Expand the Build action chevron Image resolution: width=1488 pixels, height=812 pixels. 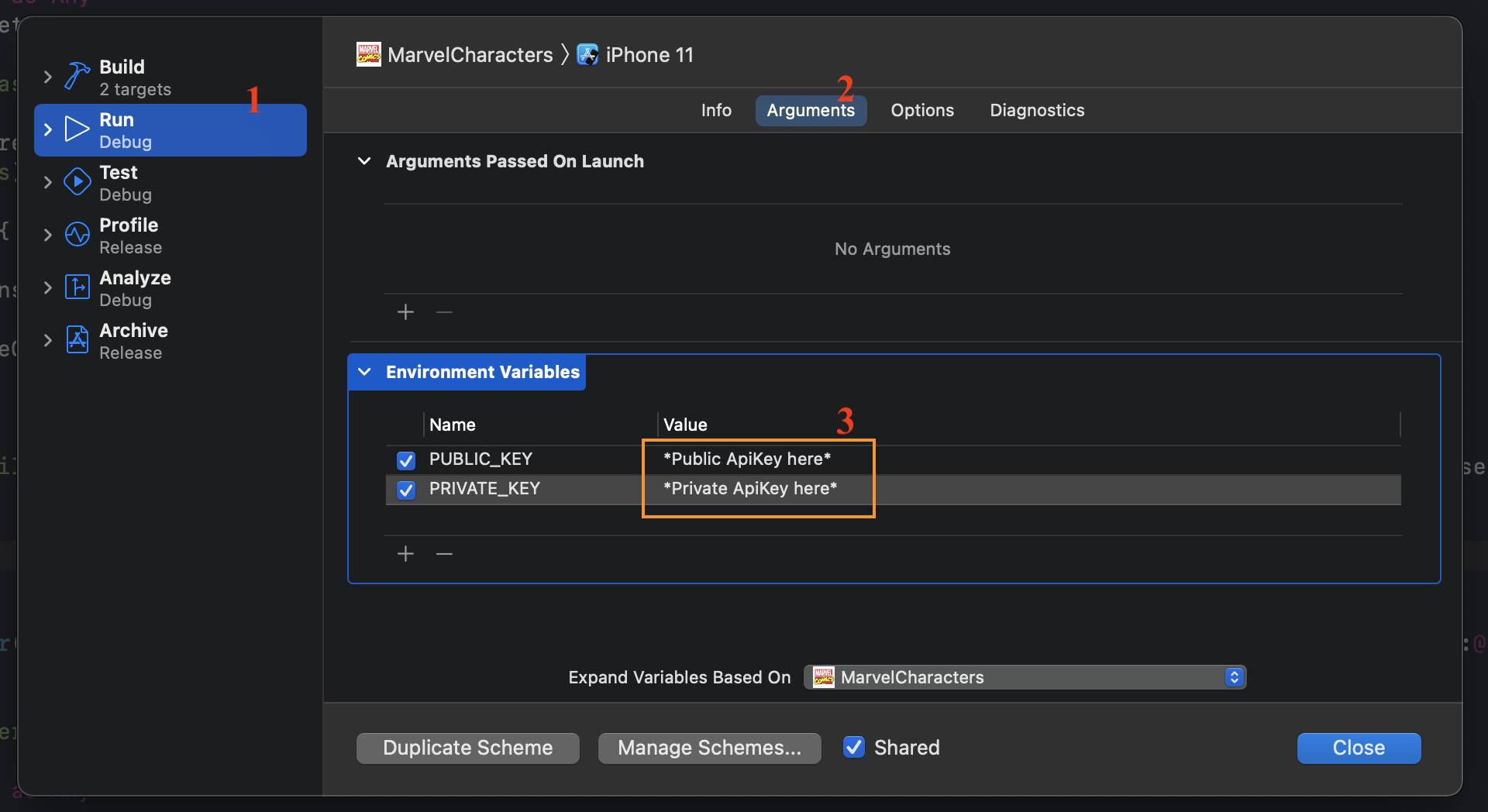(48, 77)
